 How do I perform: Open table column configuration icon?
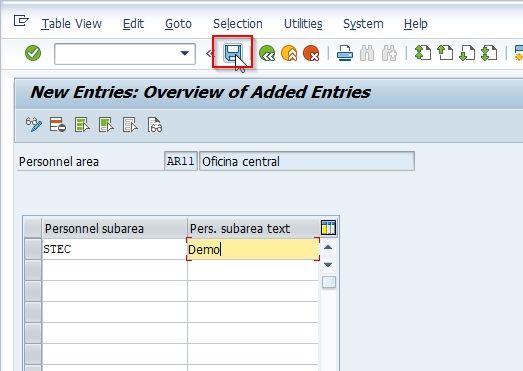coord(328,228)
